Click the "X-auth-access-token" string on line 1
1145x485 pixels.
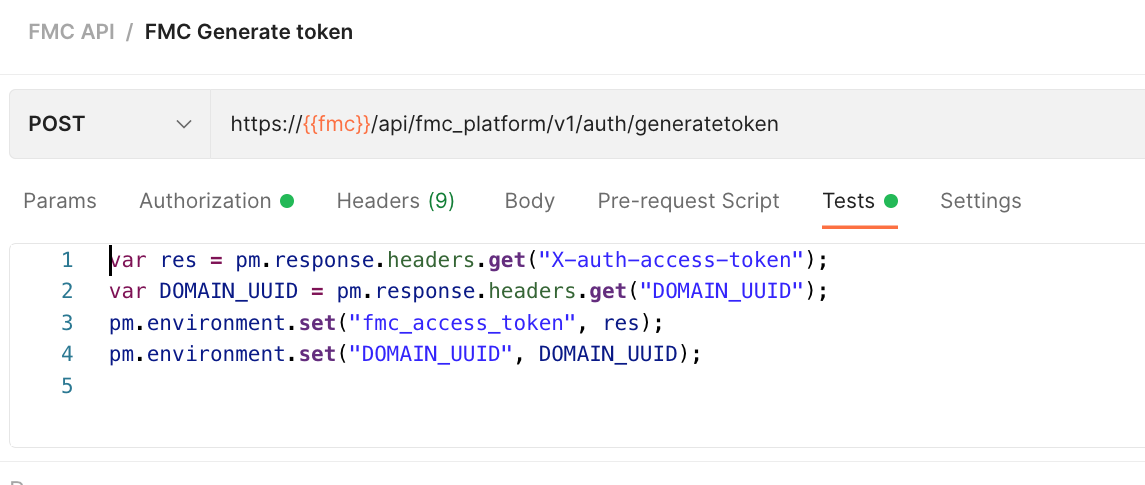[x=672, y=260]
